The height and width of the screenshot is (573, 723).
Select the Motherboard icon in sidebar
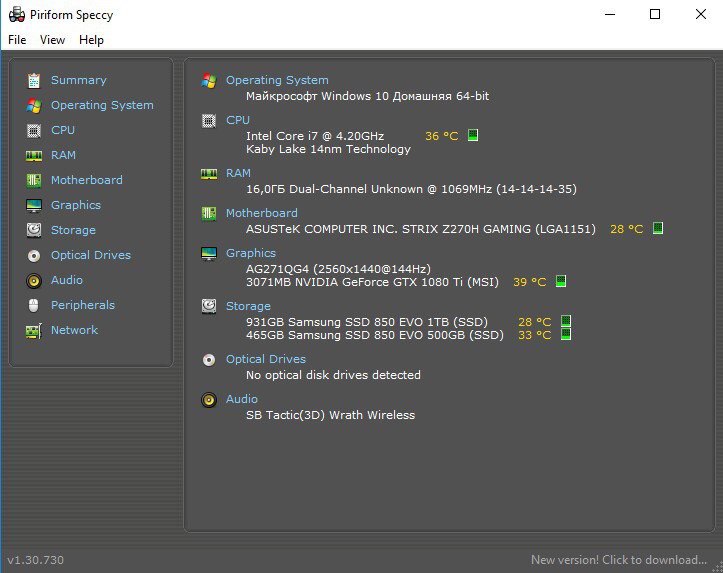point(34,180)
